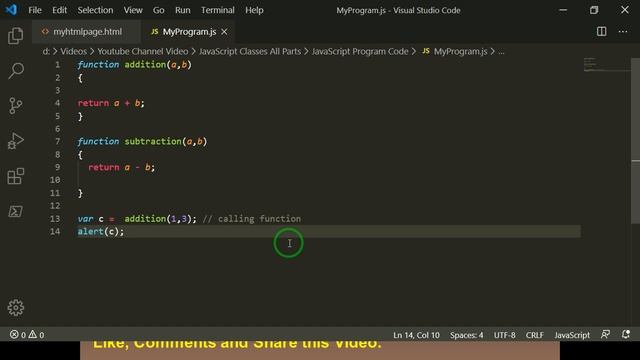Click 'return a - b;' on line 9
Screen dimensions: 640x360
coord(122,167)
